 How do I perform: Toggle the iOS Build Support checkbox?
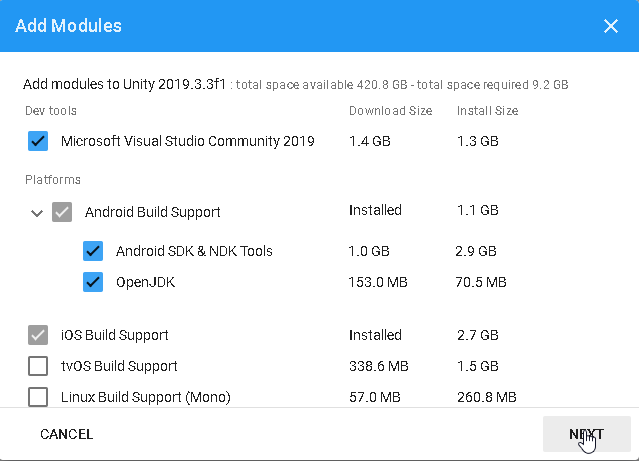[x=38, y=335]
